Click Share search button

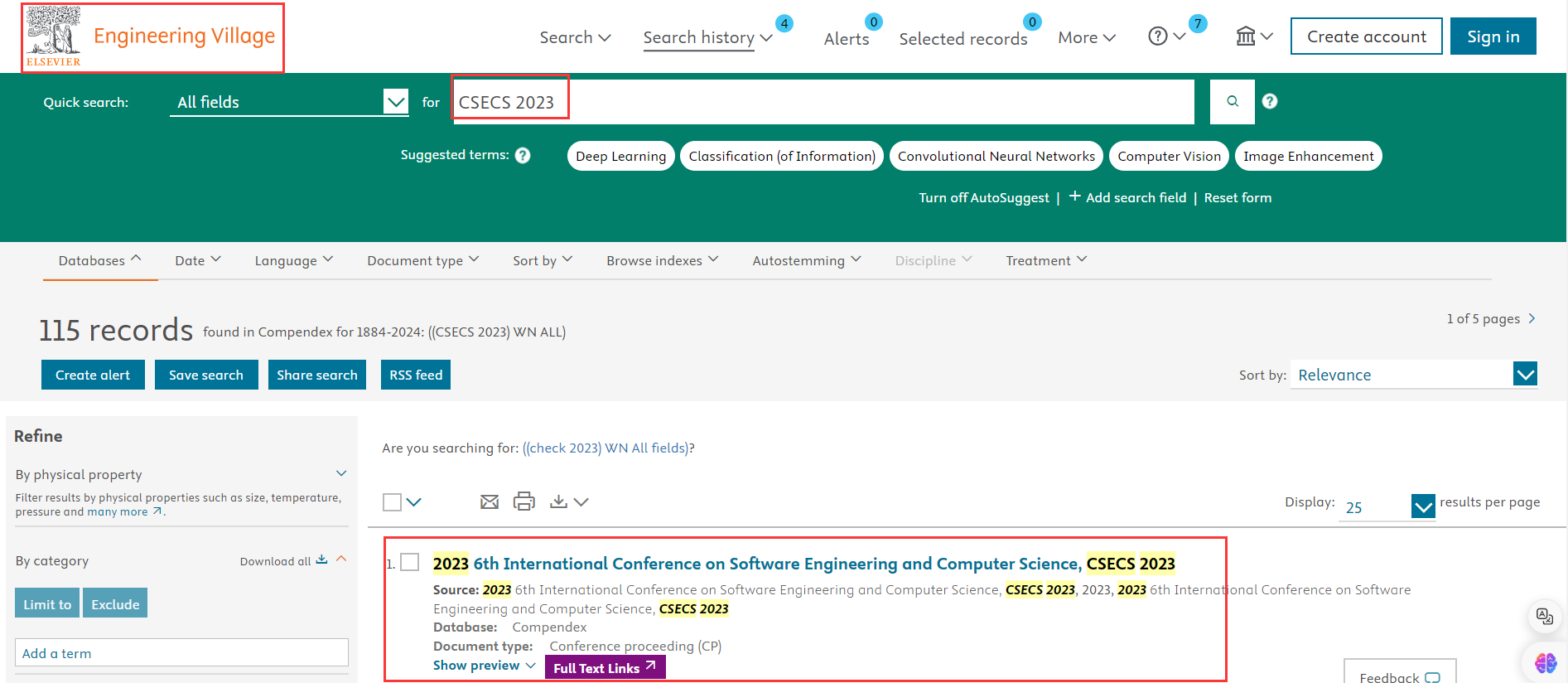tap(317, 375)
